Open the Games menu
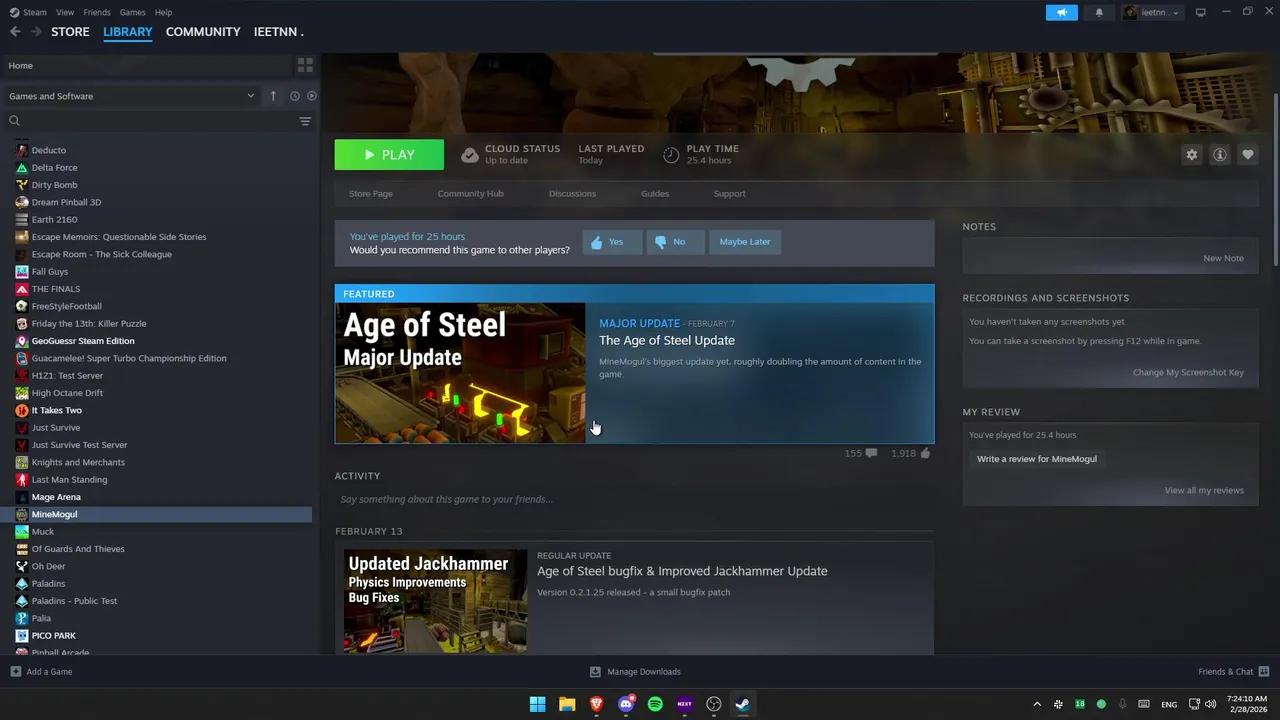Image resolution: width=1280 pixels, height=720 pixels. point(132,12)
